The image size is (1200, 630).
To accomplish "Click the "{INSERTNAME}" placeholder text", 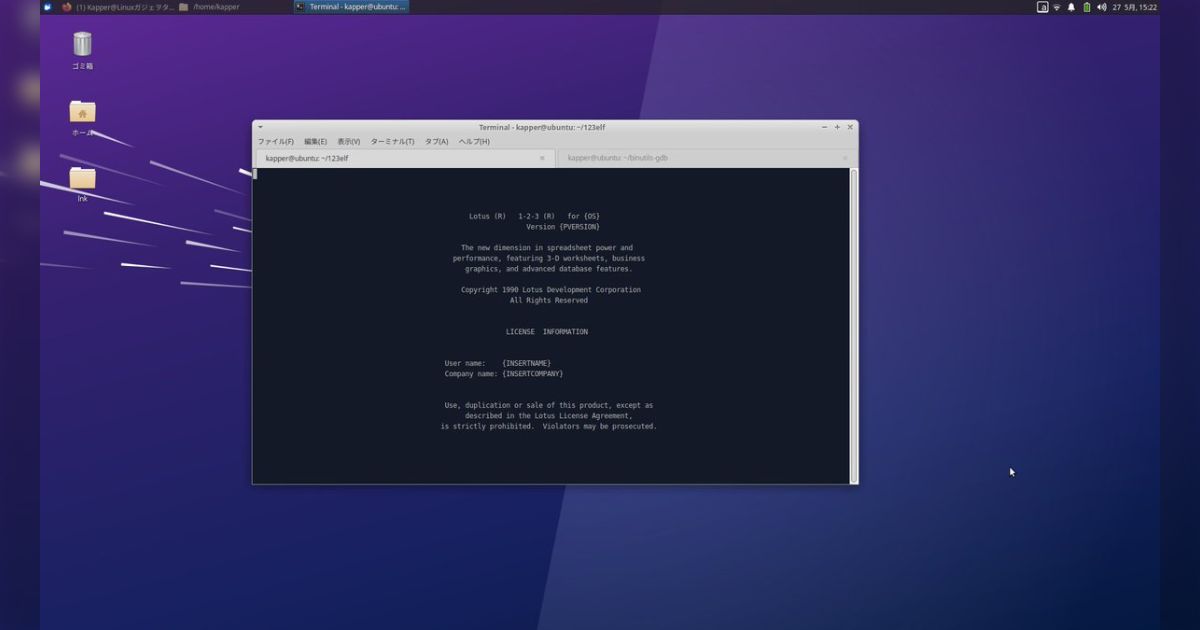I will click(527, 363).
